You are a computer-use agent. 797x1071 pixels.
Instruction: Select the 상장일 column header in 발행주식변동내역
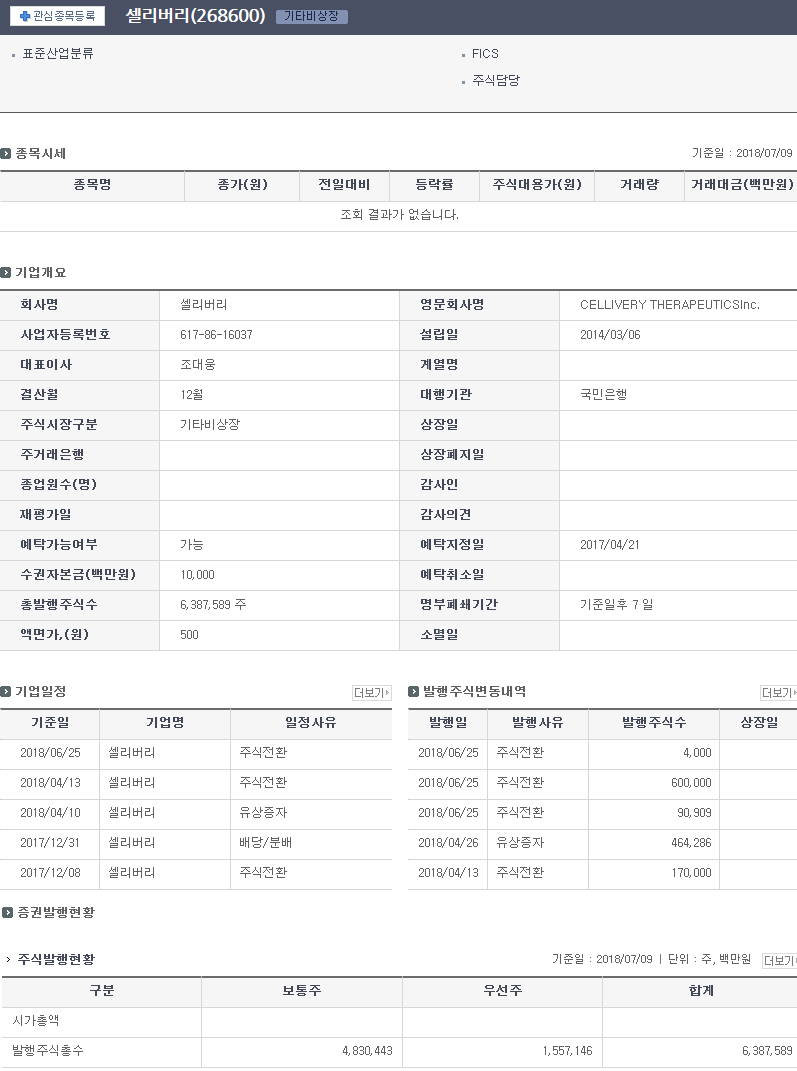(x=759, y=723)
